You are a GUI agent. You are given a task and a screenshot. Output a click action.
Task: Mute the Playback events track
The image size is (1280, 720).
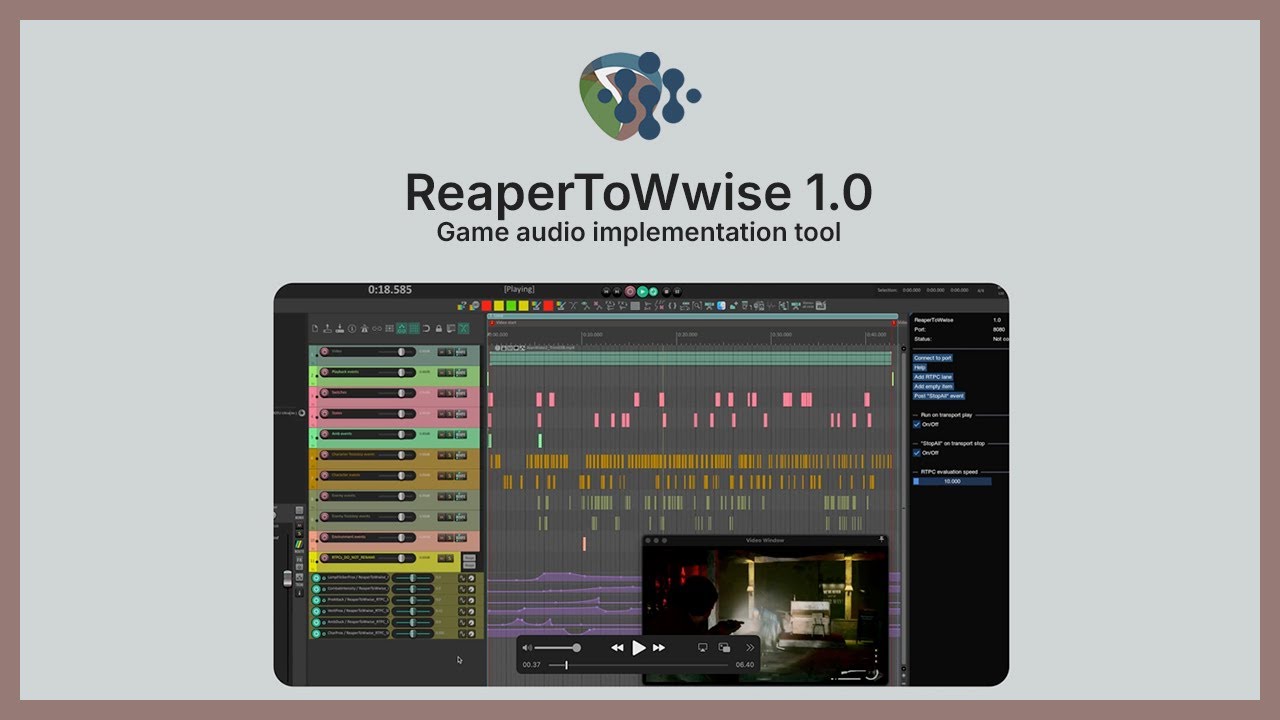441,372
